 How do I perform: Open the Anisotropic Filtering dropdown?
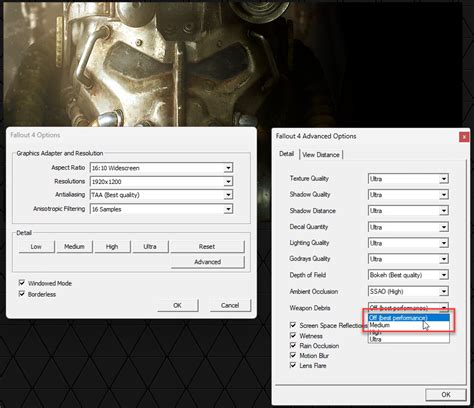[161, 209]
